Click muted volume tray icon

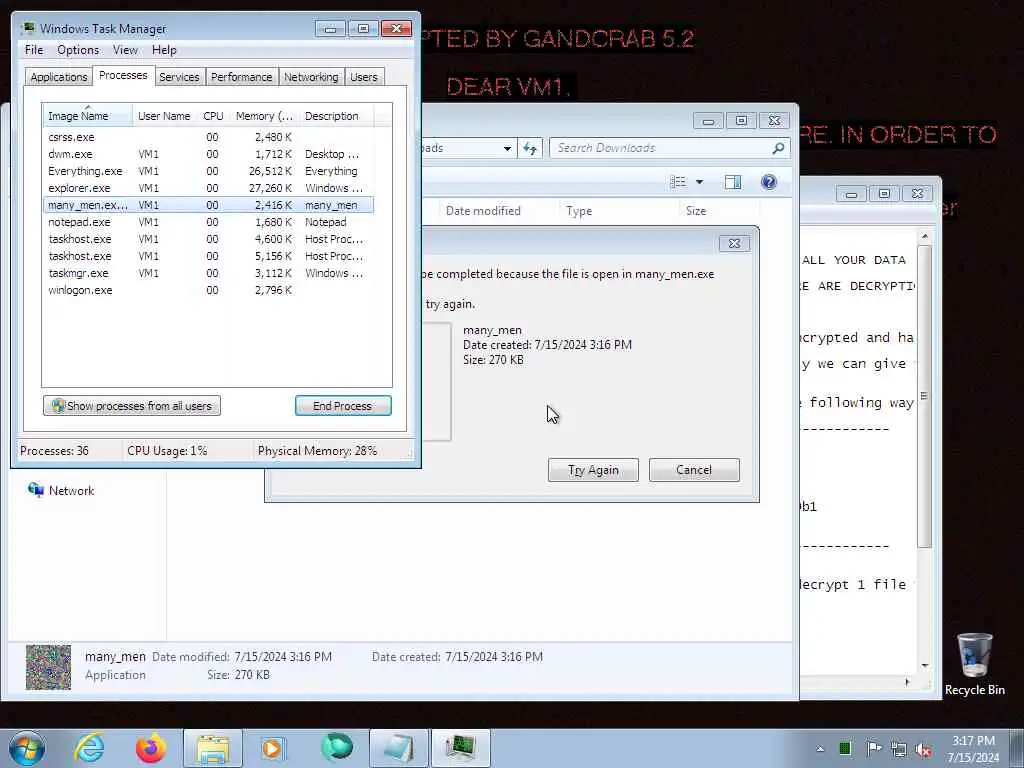coord(923,749)
